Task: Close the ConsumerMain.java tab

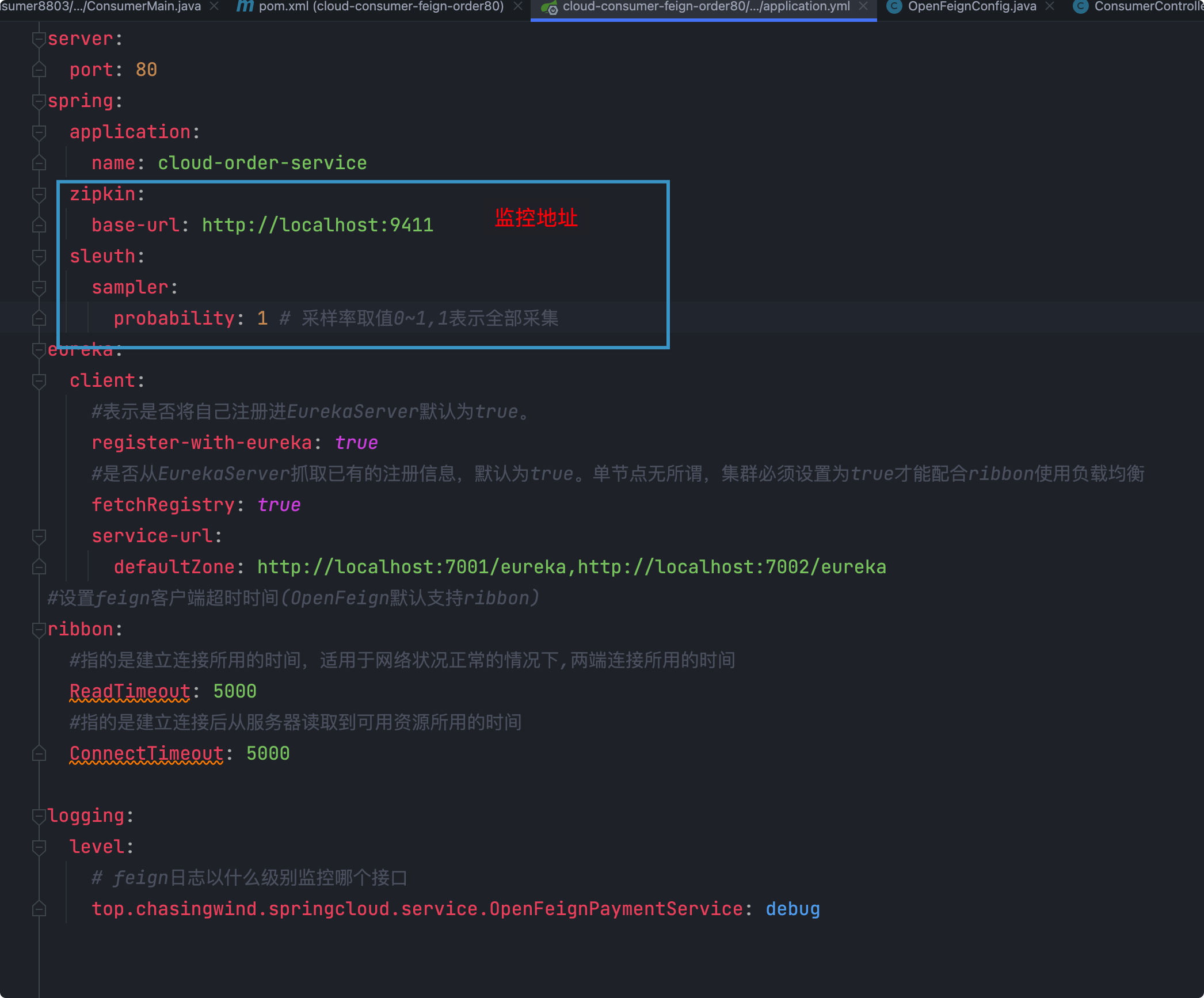Action: [214, 6]
